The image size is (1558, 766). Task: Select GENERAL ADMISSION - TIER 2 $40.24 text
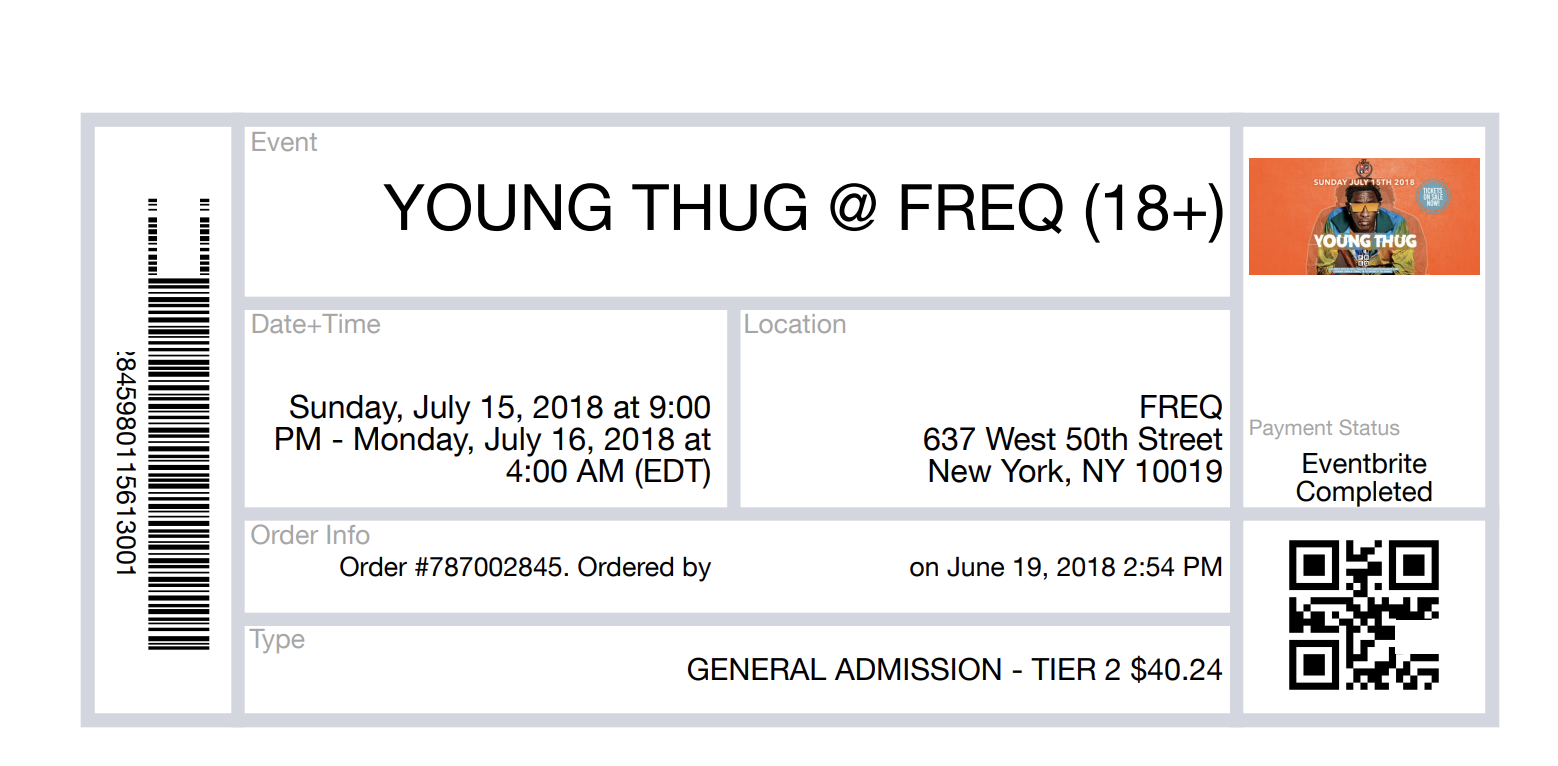point(955,670)
